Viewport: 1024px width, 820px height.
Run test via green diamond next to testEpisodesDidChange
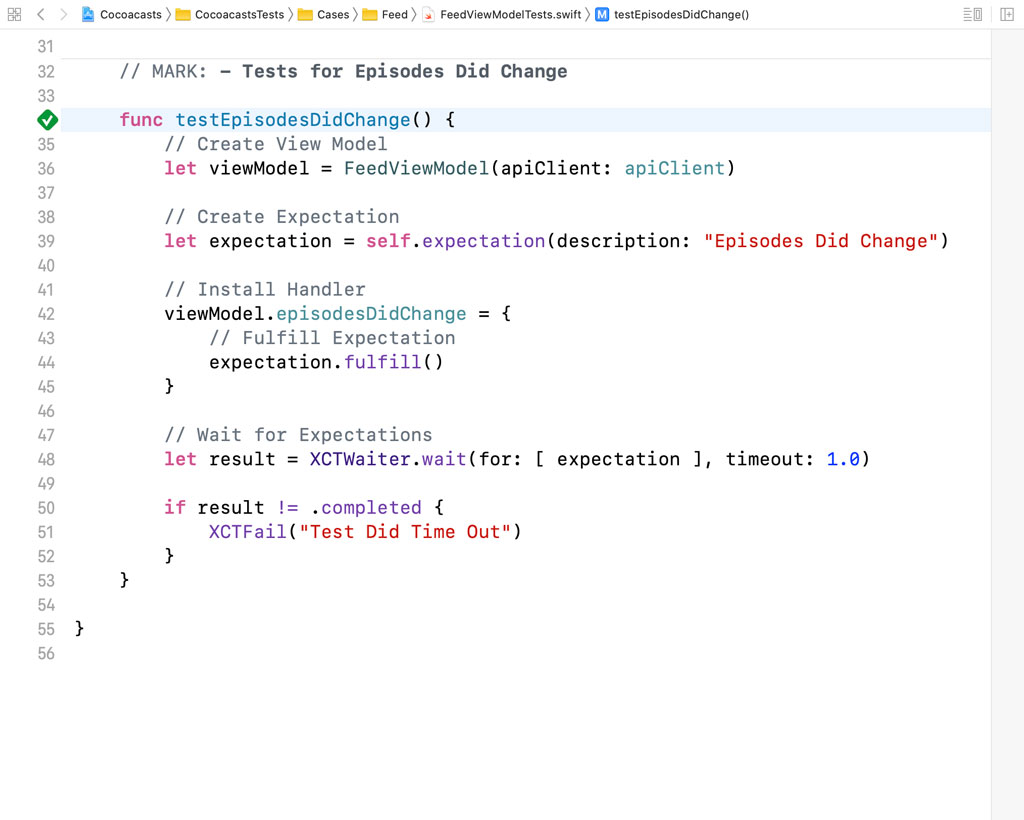(x=46, y=119)
